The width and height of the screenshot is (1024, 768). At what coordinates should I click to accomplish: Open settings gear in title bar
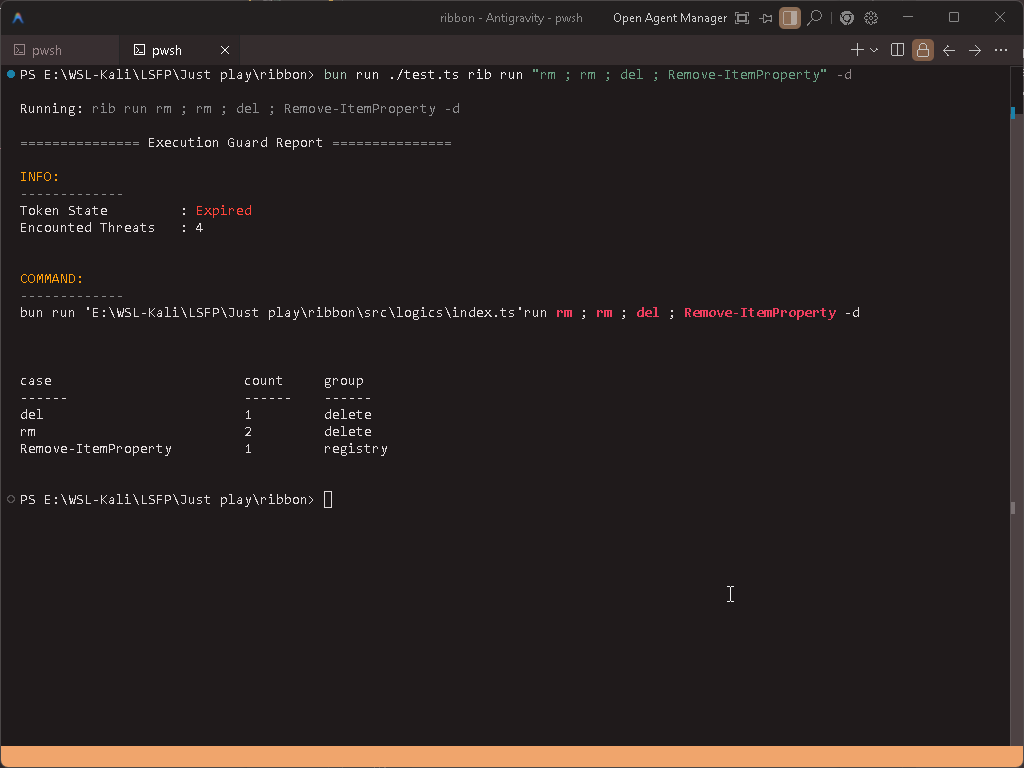pos(871,18)
